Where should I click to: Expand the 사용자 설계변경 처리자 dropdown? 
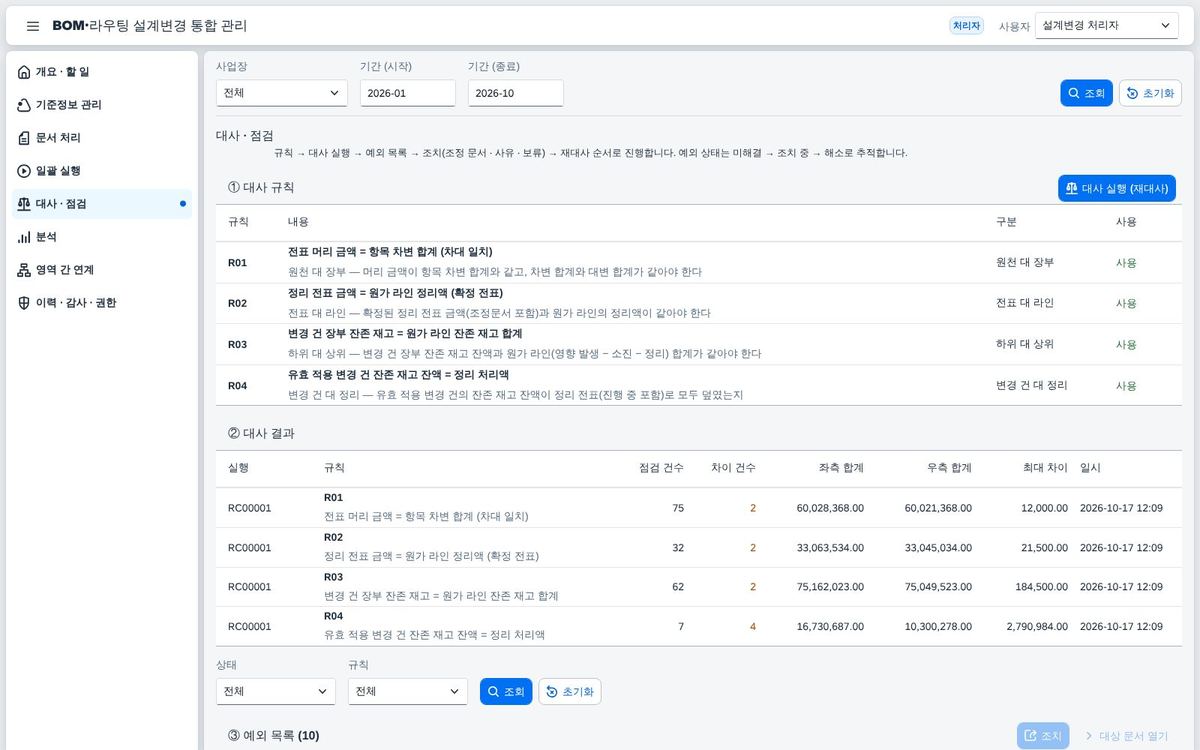[1107, 26]
